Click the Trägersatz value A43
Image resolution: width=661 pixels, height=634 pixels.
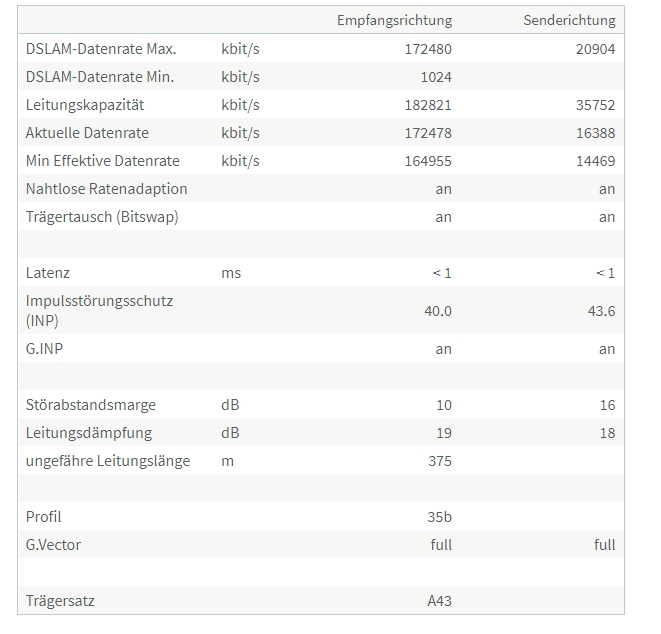439,601
